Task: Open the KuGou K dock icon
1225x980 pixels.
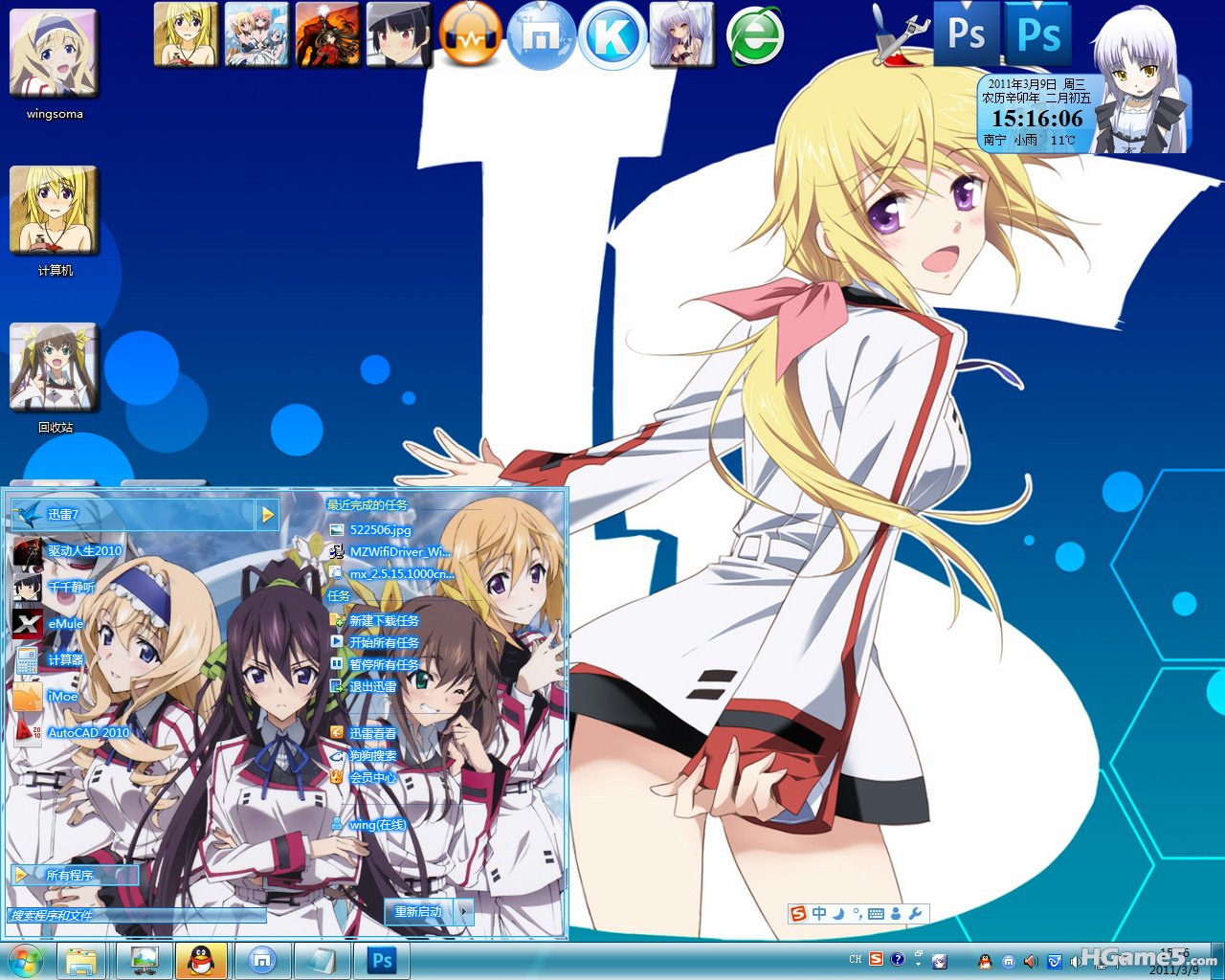Action: tap(613, 35)
